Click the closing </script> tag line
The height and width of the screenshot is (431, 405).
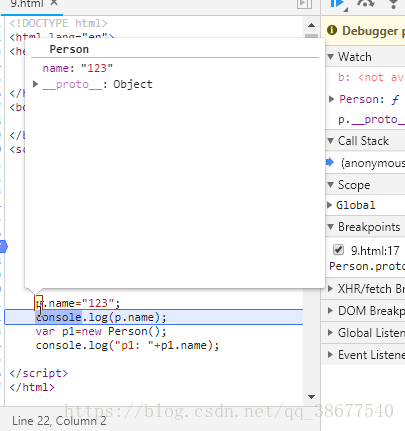click(x=38, y=373)
